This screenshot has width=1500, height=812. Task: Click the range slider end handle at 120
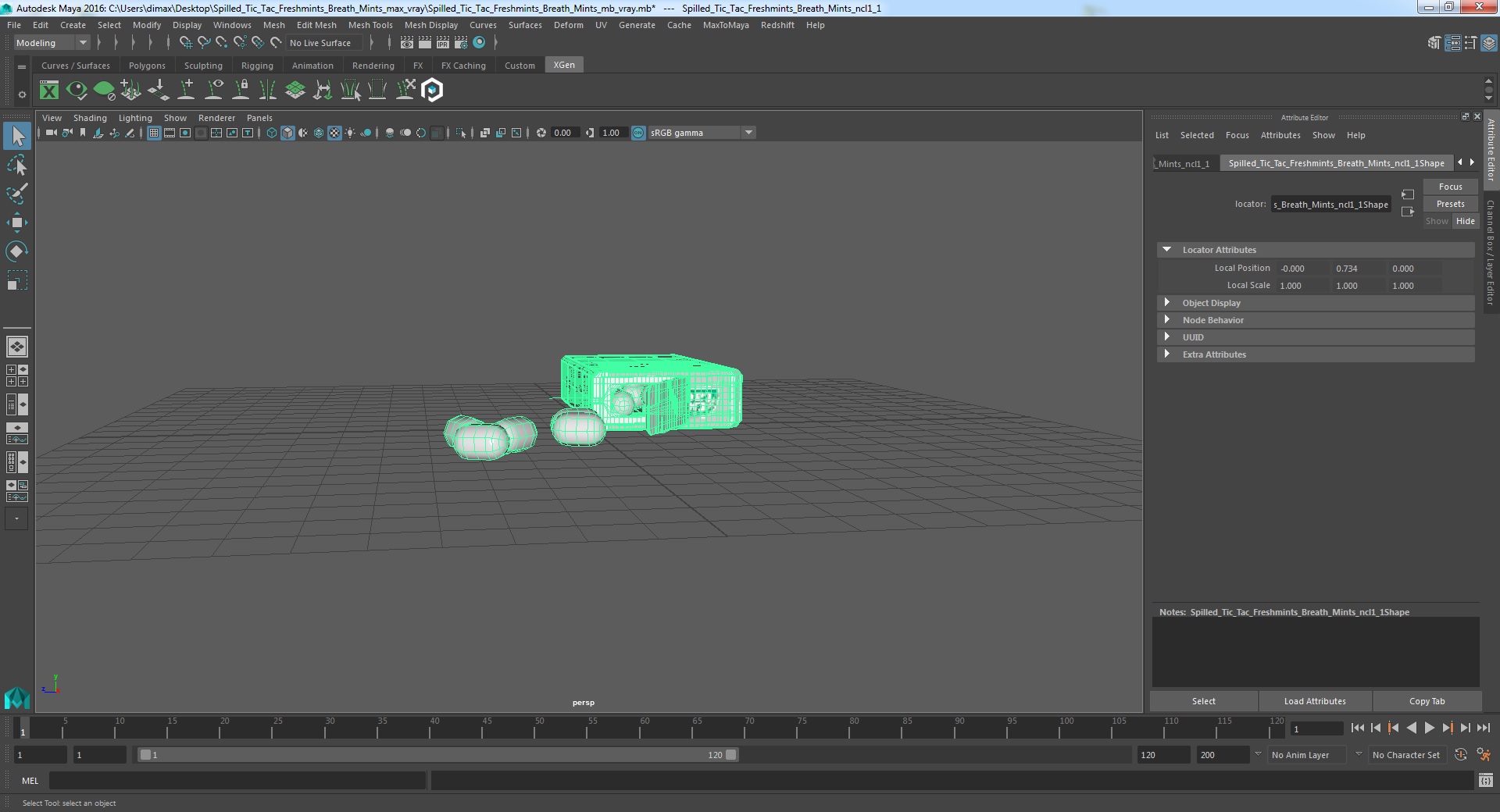click(730, 755)
